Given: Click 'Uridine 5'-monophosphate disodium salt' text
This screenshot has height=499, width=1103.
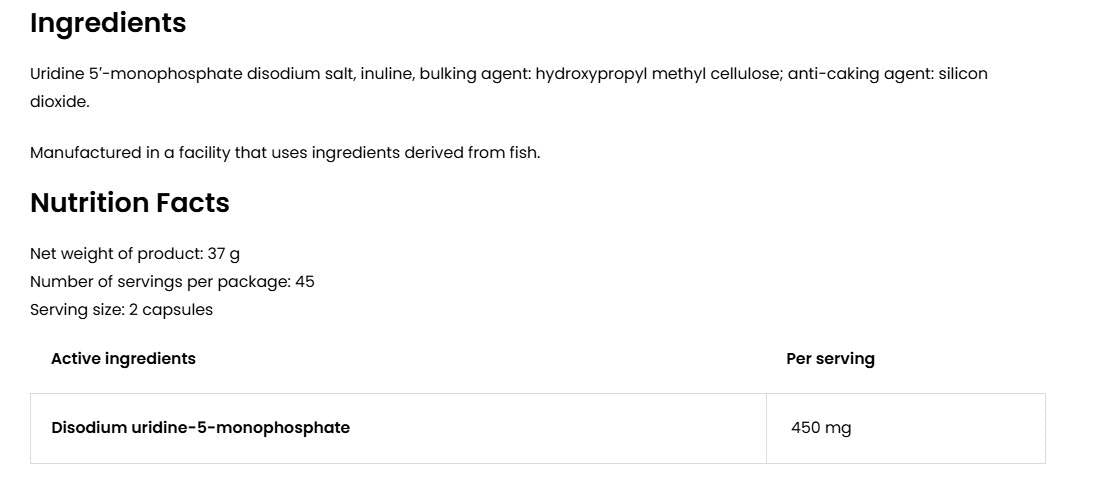Looking at the screenshot, I should pos(192,74).
